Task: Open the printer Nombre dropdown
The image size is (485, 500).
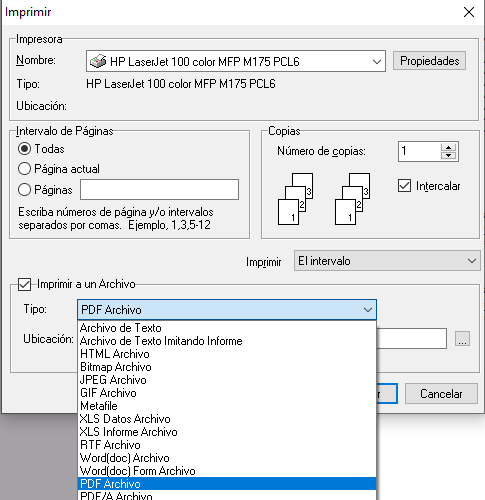Action: pos(236,61)
